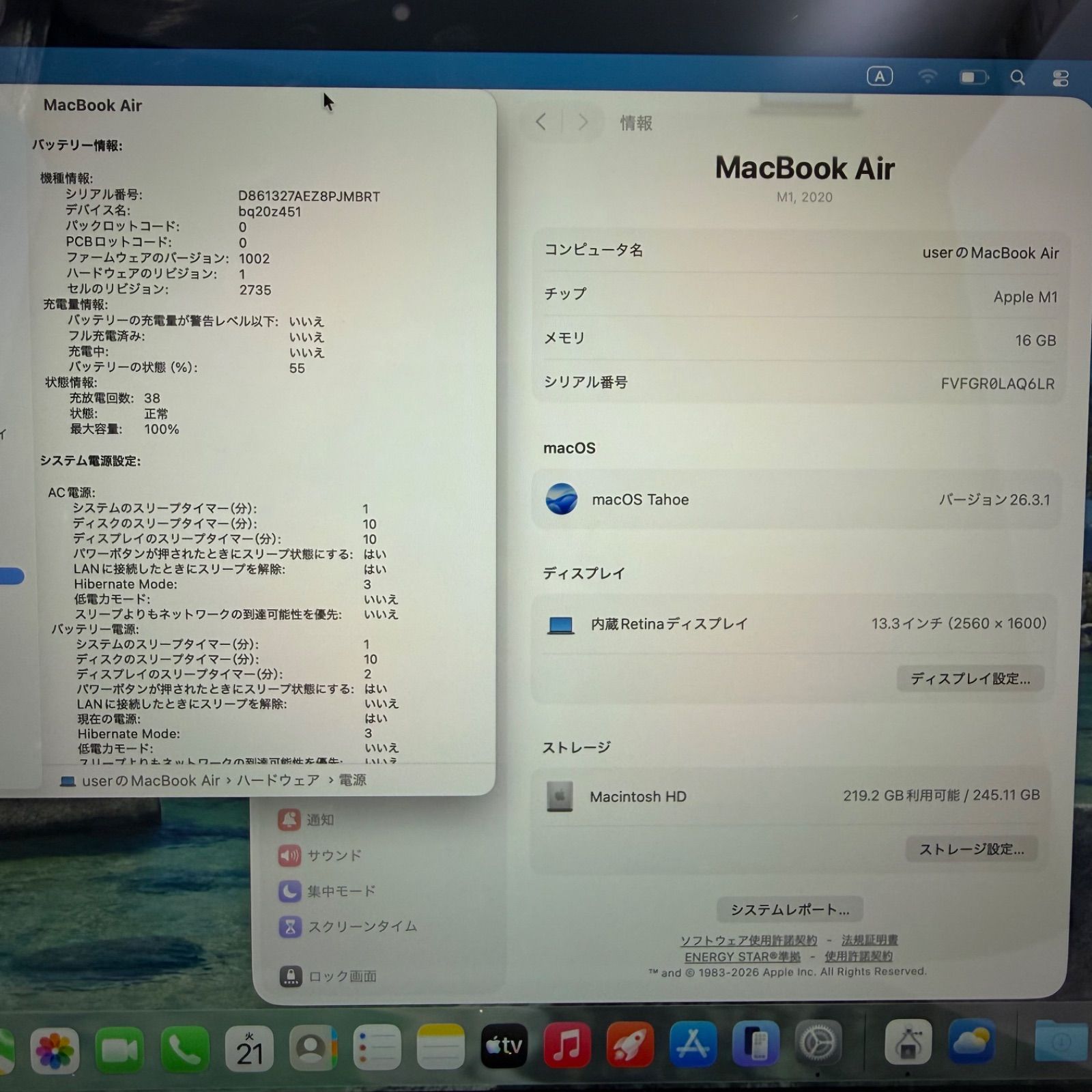This screenshot has height=1092, width=1092.
Task: Click userのMacBook Air in the path bar
Action: (x=141, y=781)
